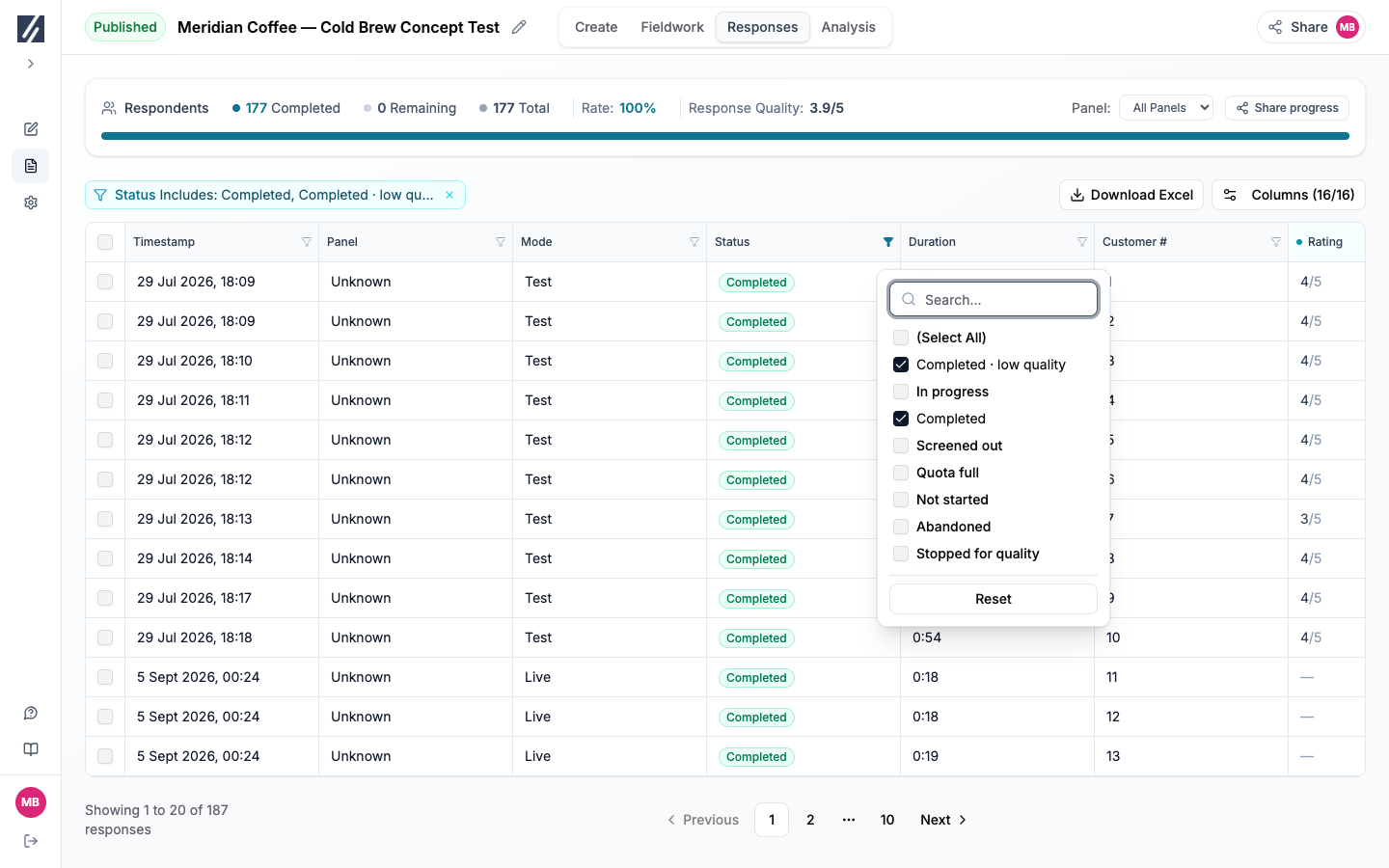This screenshot has height=868, width=1389.
Task: Check the (Select All) option
Action: pos(901,338)
